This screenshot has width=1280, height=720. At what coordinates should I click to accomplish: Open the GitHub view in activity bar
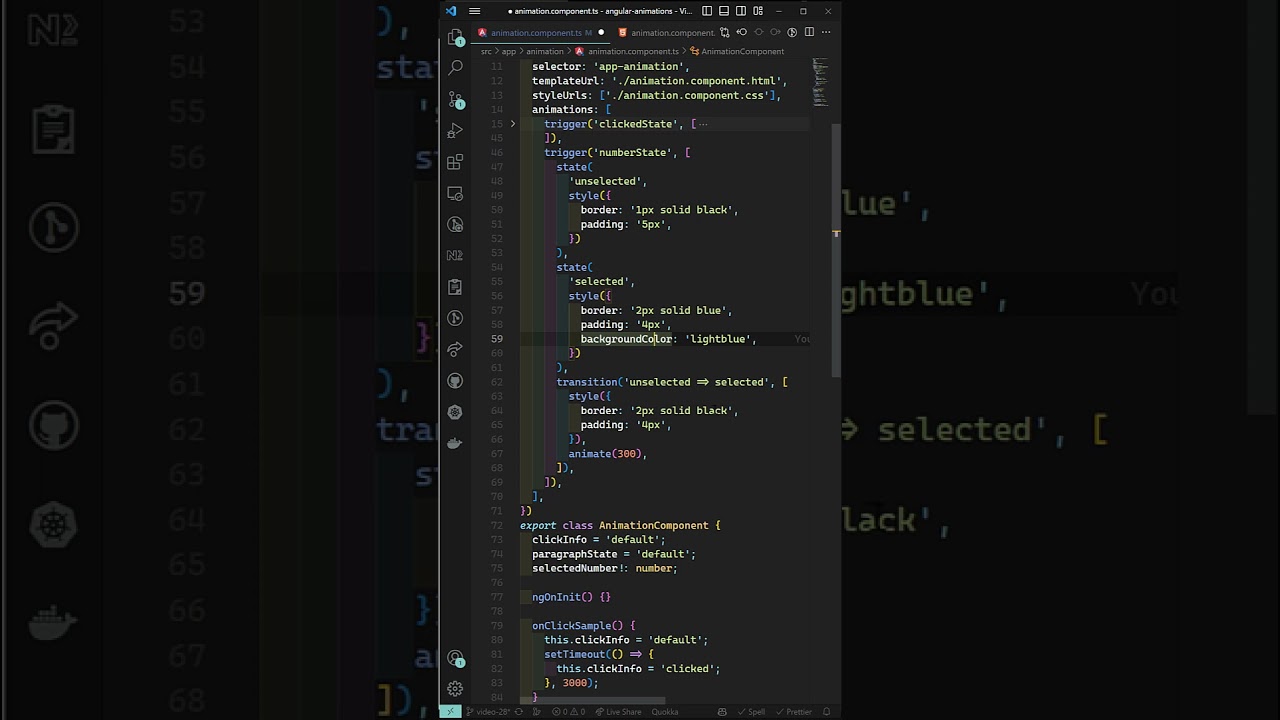(455, 380)
